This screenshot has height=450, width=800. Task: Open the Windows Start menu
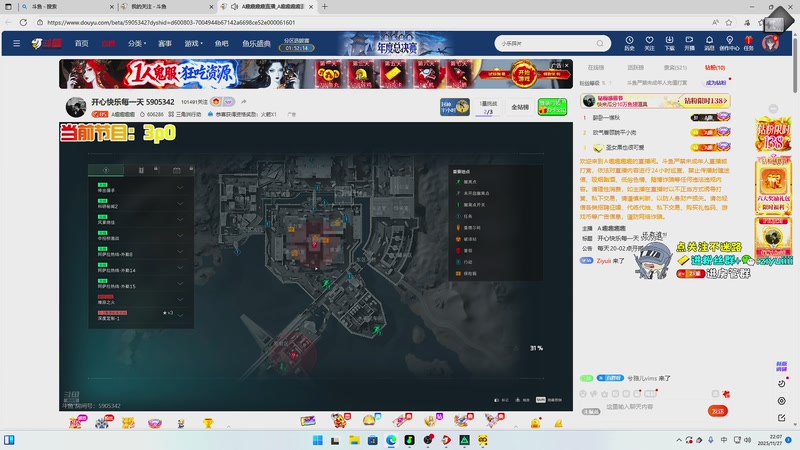pyautogui.click(x=317, y=440)
